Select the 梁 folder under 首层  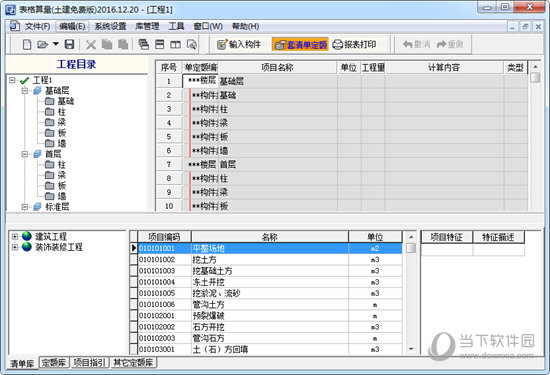(x=55, y=175)
